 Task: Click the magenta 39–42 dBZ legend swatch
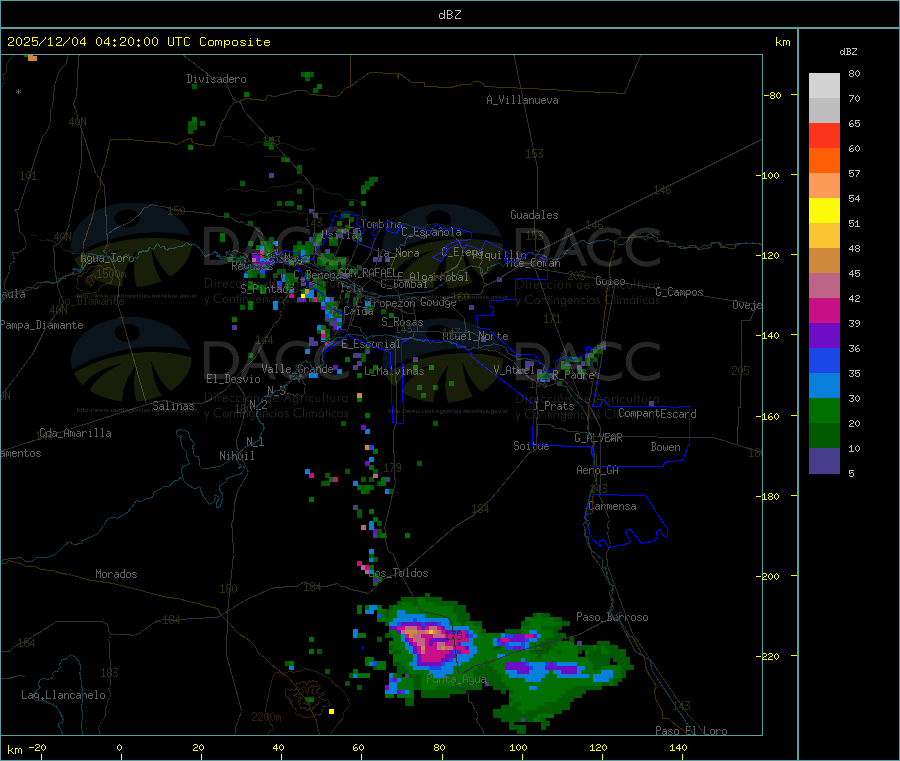(x=824, y=310)
